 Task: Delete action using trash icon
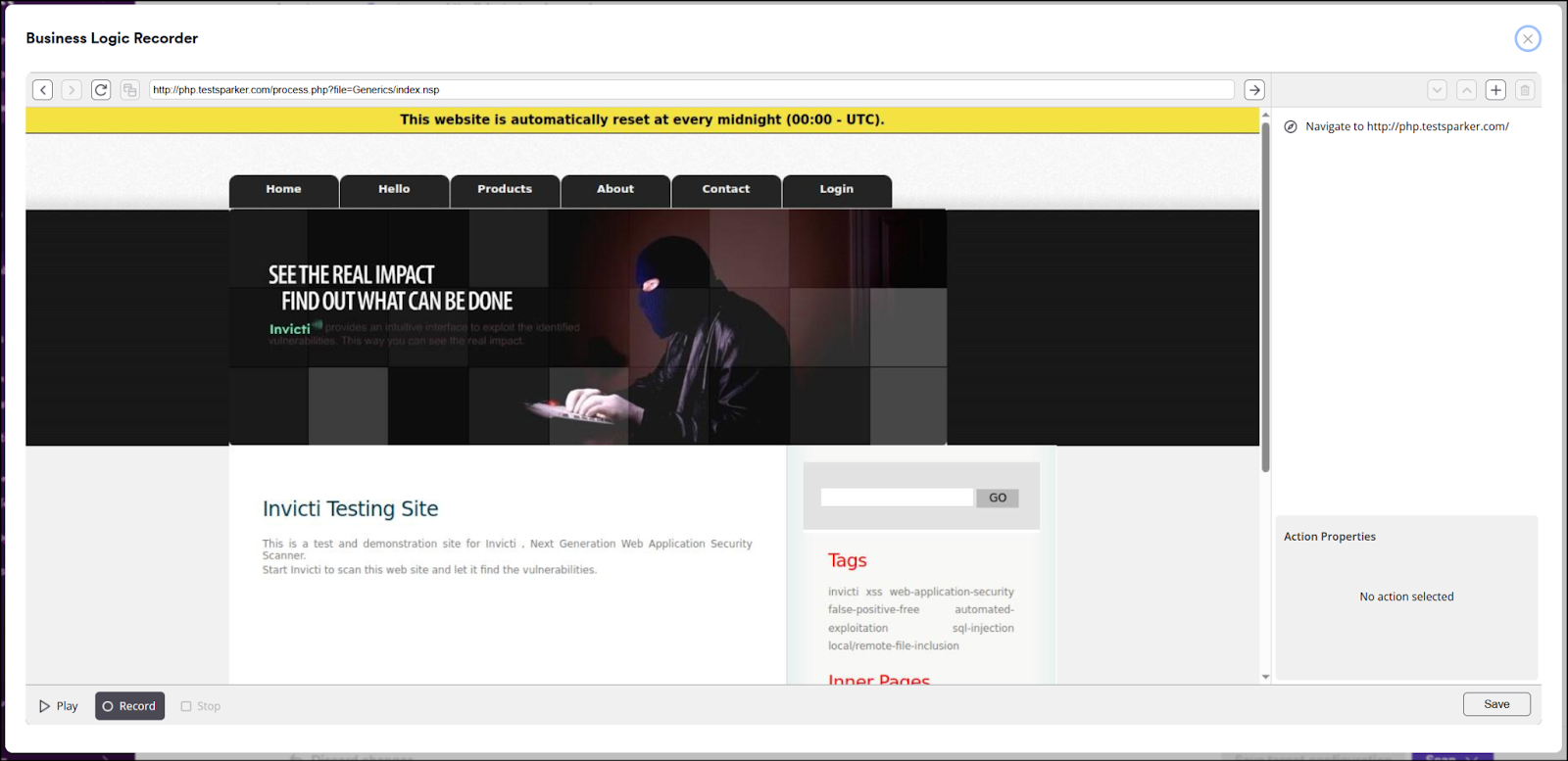(1525, 90)
